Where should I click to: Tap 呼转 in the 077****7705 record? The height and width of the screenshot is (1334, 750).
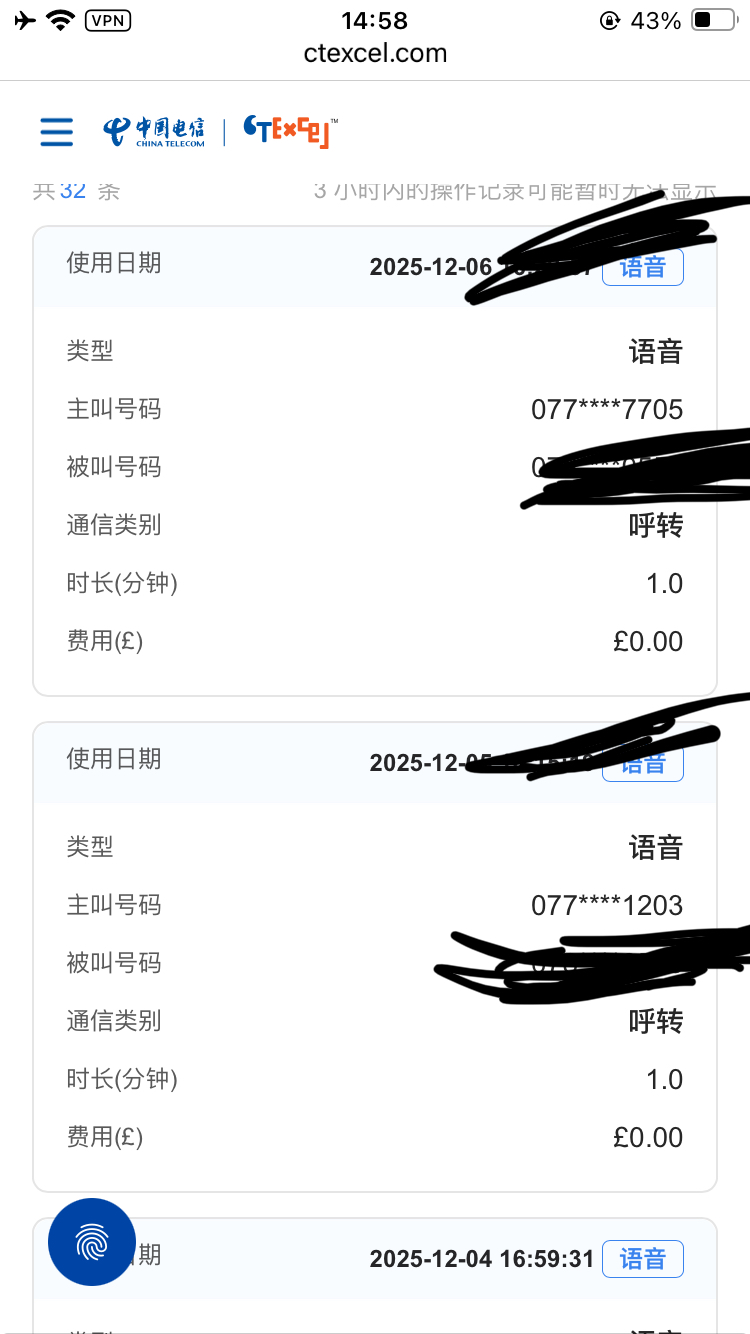coord(656,525)
